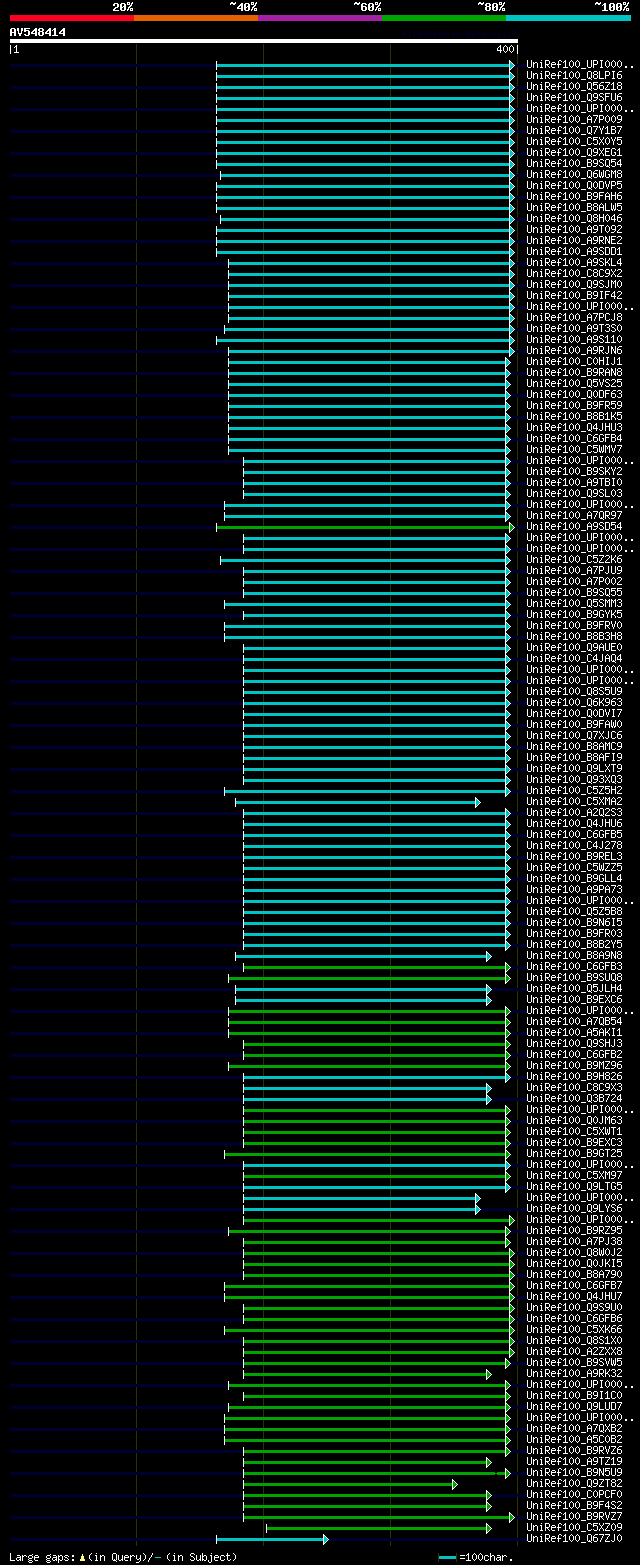The image size is (640, 1565).
Task: Open hit UniRef100_Q9SFU6
Action: point(574,97)
